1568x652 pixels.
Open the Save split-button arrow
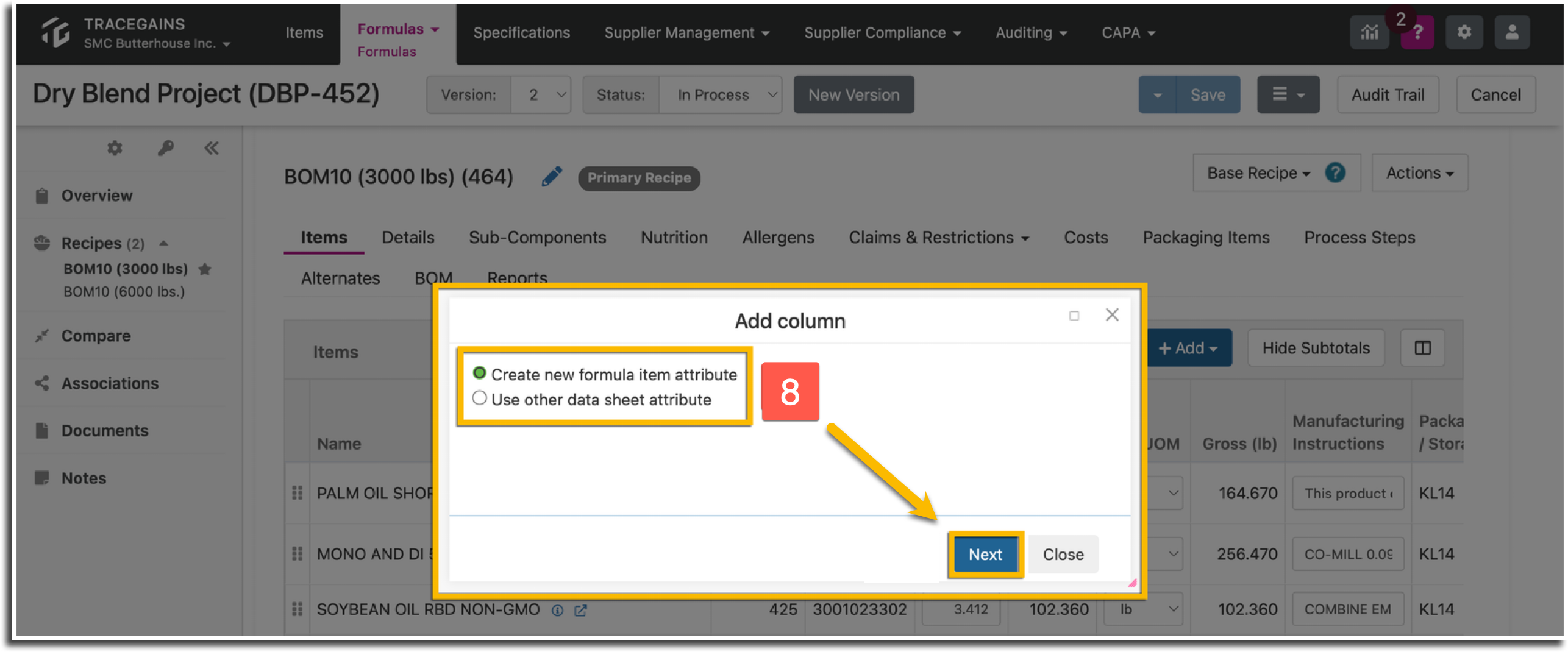coord(1157,94)
